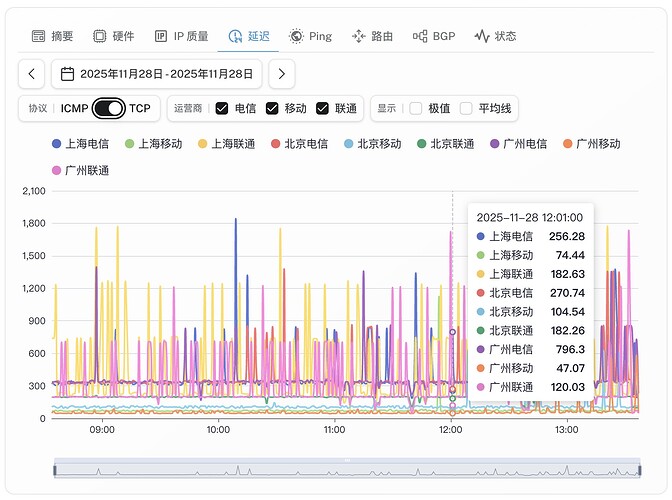Screen dimensions: 672x500
Task: Open the 路由 tab
Action: pos(372,36)
